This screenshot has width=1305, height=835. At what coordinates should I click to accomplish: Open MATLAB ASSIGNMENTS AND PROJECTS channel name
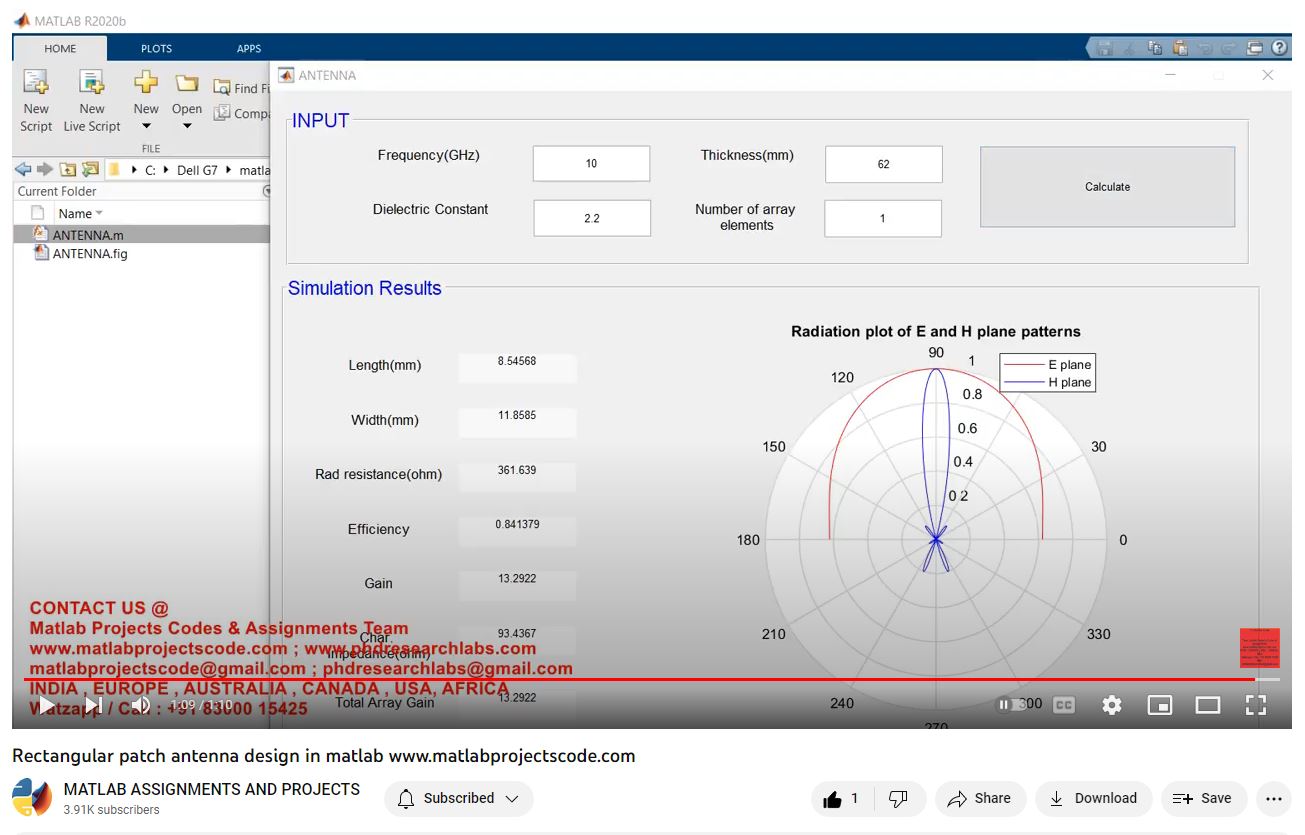[x=212, y=789]
